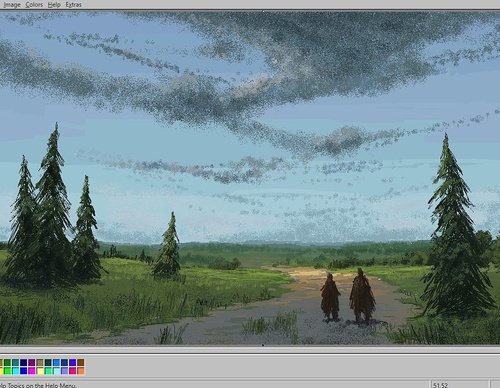This screenshot has height=388, width=500.
Task: Pick the dark steel blue palette color
Action: click(64, 362)
